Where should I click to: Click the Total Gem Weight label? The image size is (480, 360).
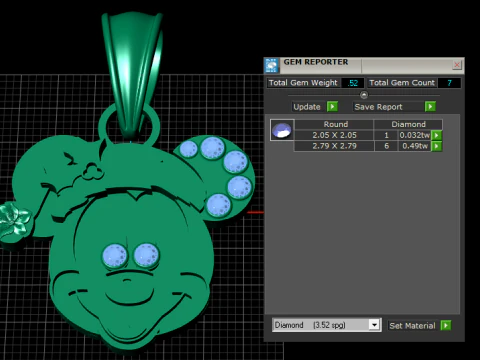tap(303, 83)
